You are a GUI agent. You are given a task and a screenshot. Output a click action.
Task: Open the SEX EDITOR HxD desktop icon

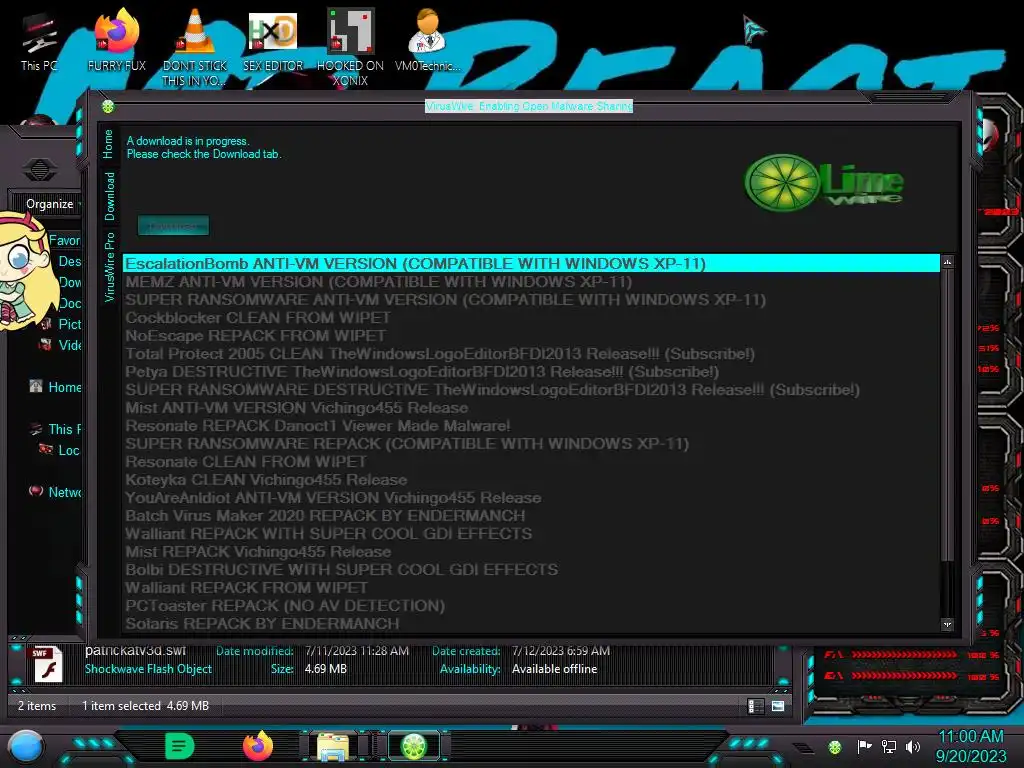pos(273,40)
